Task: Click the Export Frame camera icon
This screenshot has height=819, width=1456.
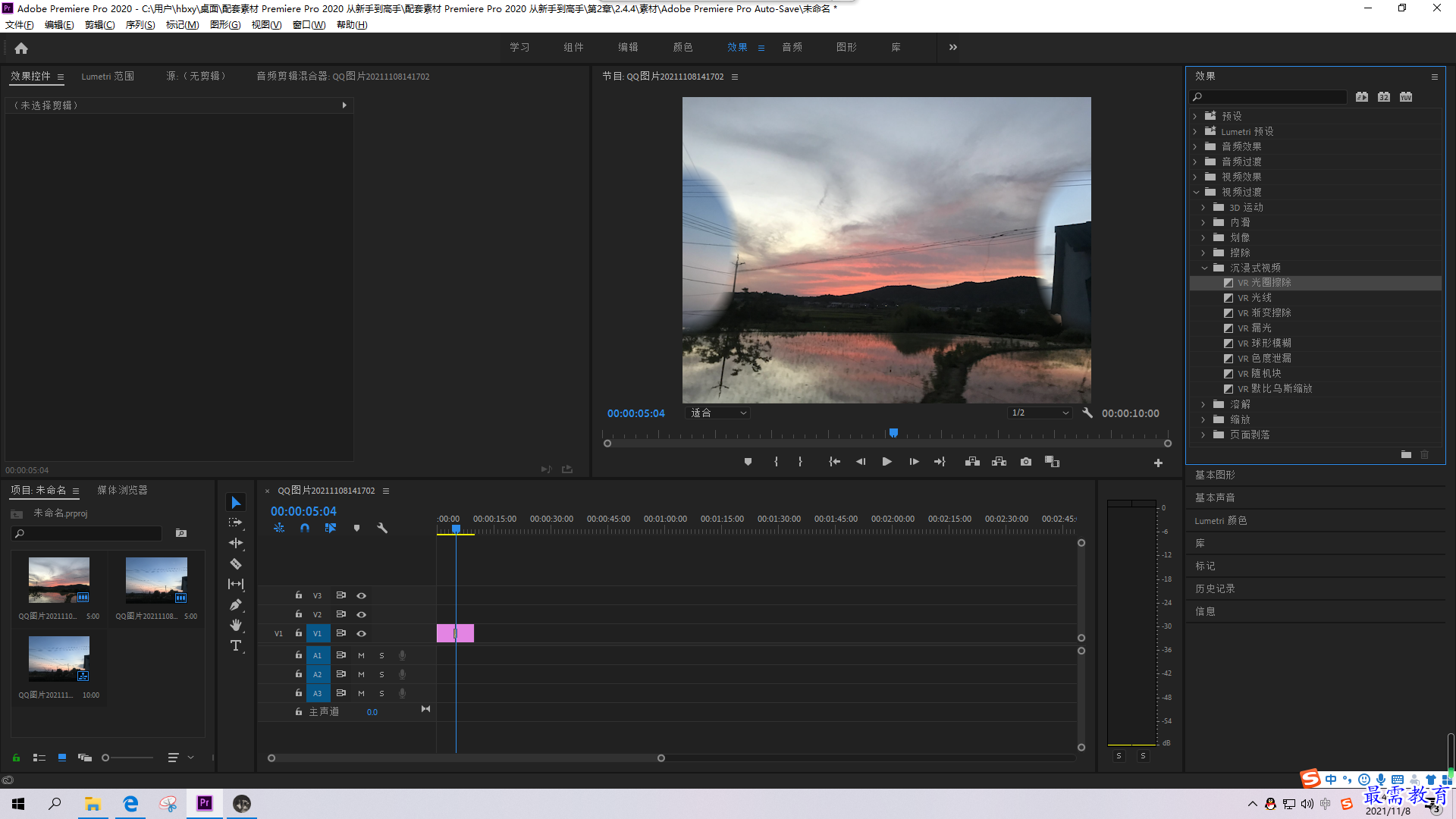Action: [x=1026, y=462]
